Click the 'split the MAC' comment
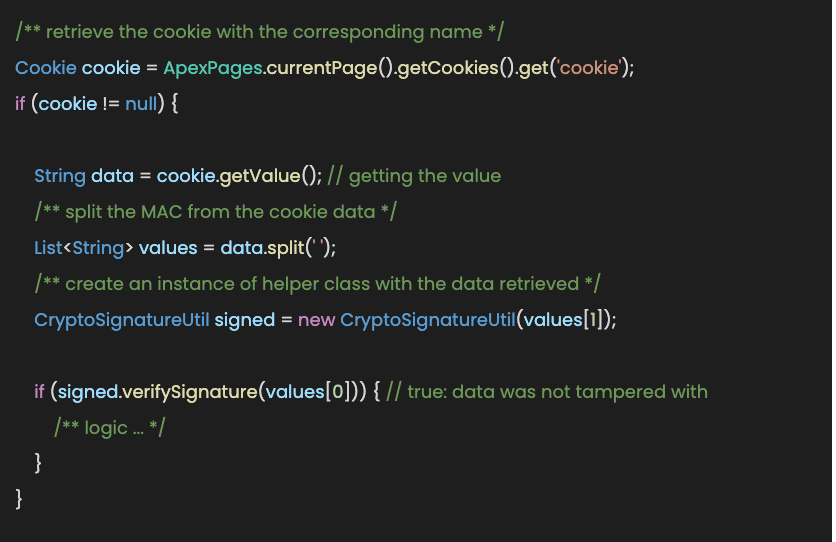 [215, 212]
